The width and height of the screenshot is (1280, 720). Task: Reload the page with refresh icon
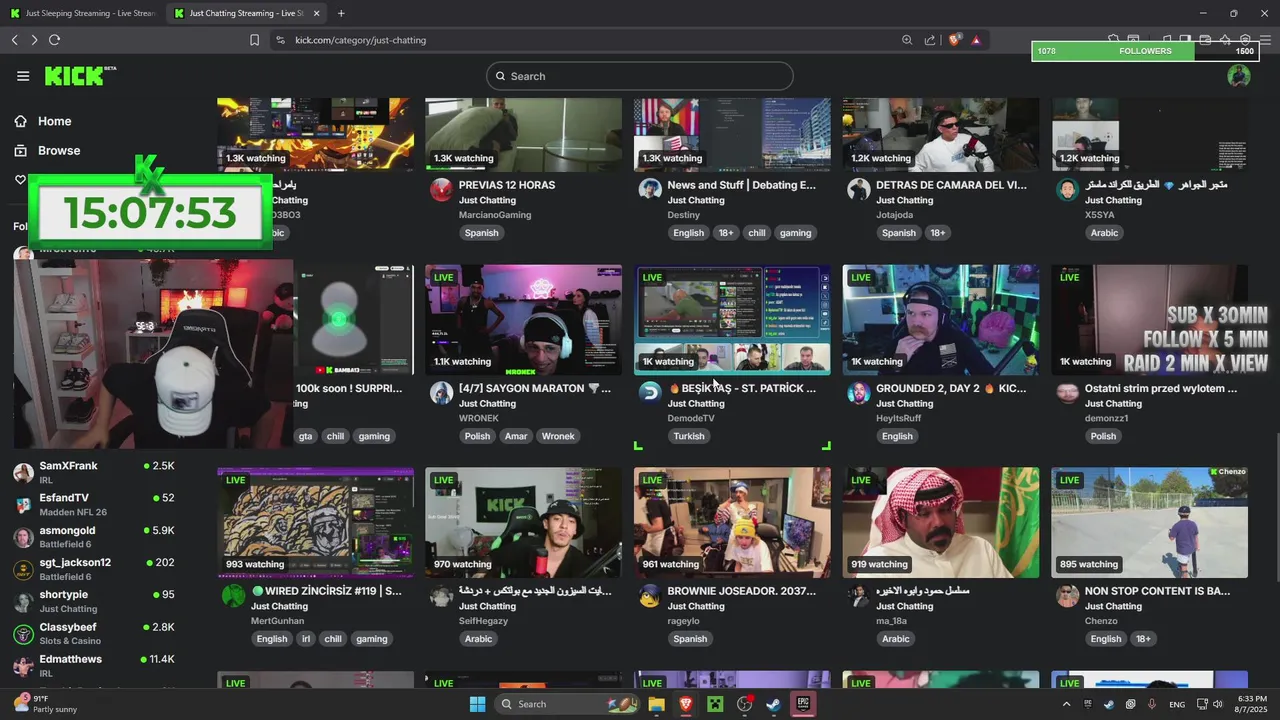pyautogui.click(x=54, y=40)
